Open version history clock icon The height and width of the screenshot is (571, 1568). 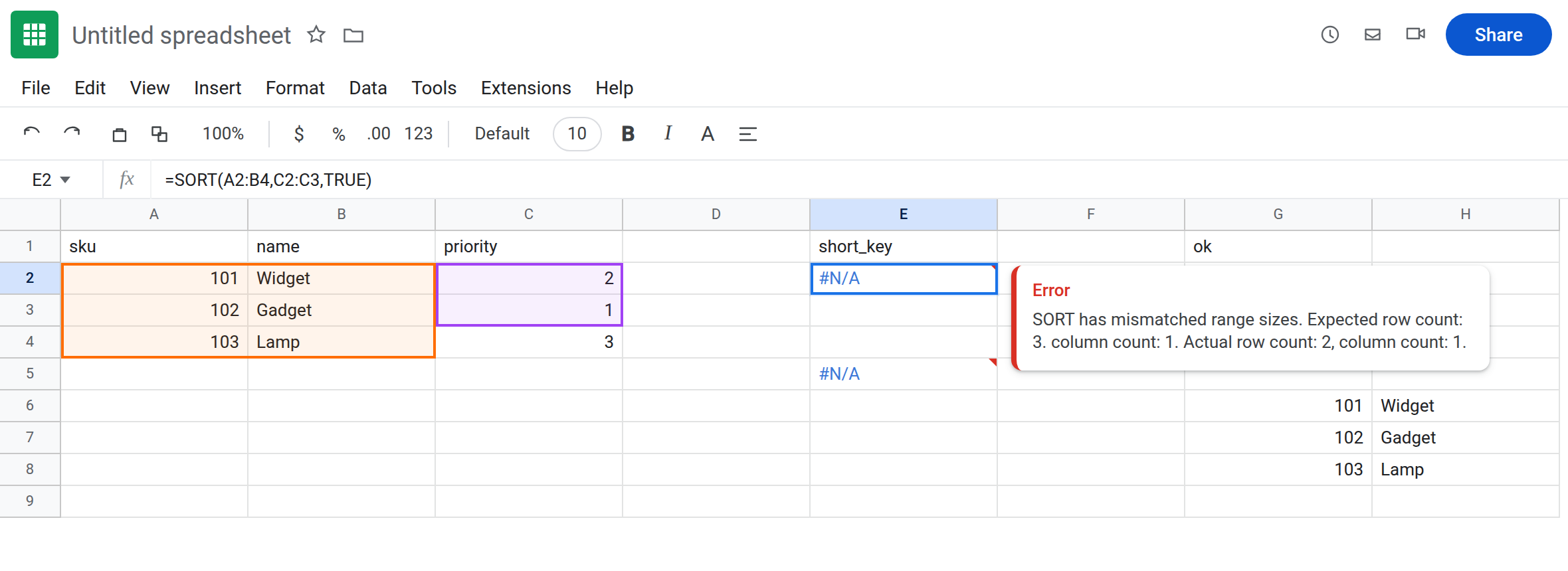1329,35
